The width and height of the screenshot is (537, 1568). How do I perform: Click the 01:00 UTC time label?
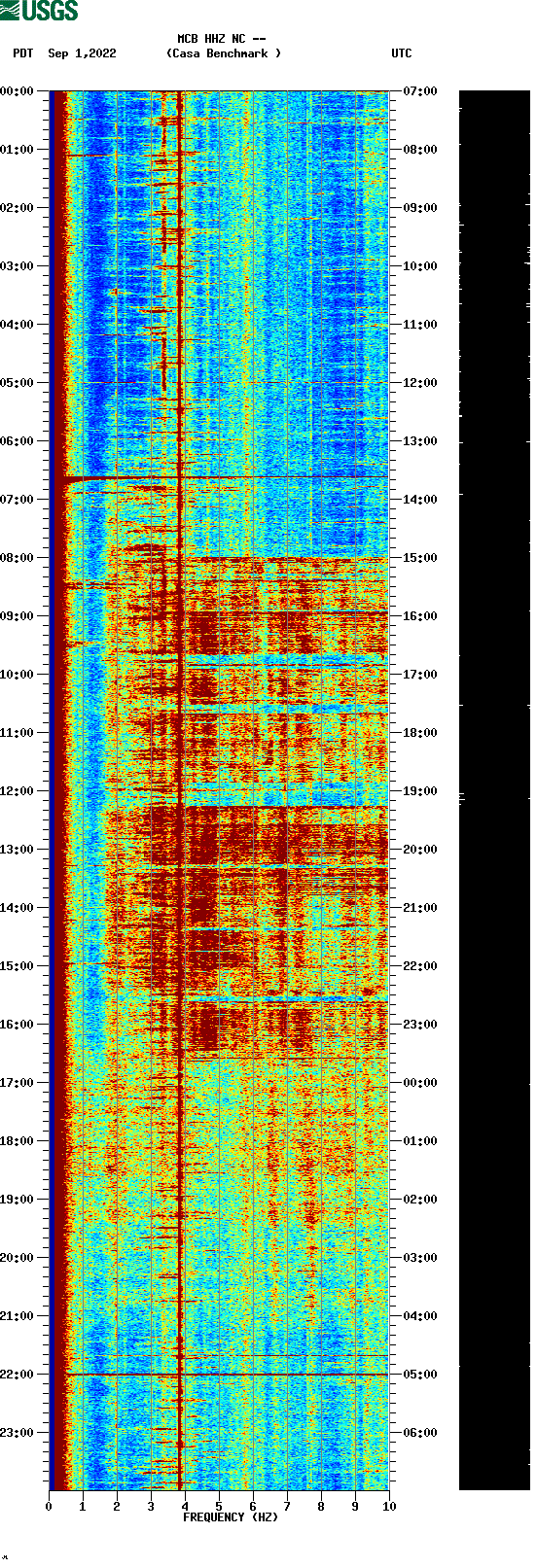[420, 1141]
